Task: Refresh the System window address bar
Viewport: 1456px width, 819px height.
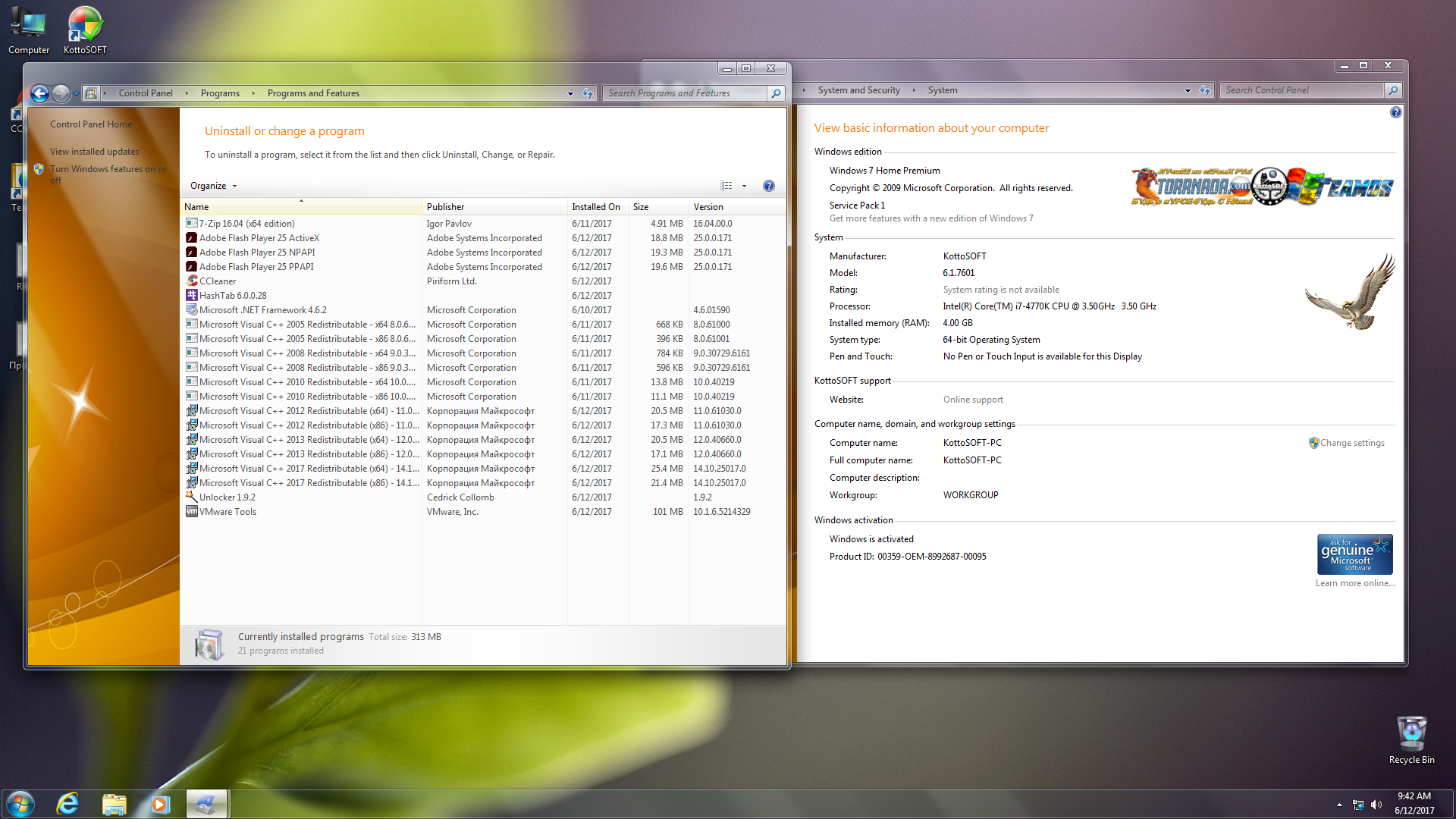Action: tap(1205, 90)
